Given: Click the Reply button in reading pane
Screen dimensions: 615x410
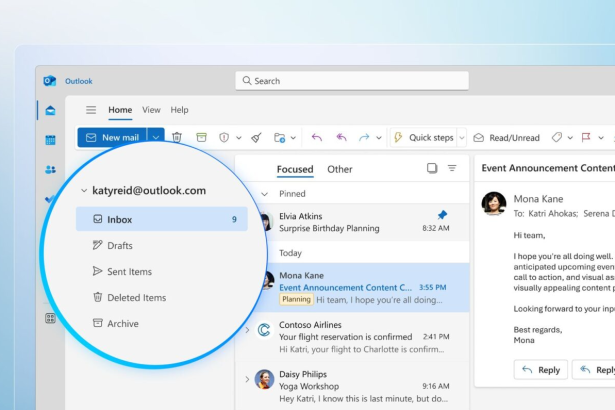Looking at the screenshot, I should (x=540, y=370).
